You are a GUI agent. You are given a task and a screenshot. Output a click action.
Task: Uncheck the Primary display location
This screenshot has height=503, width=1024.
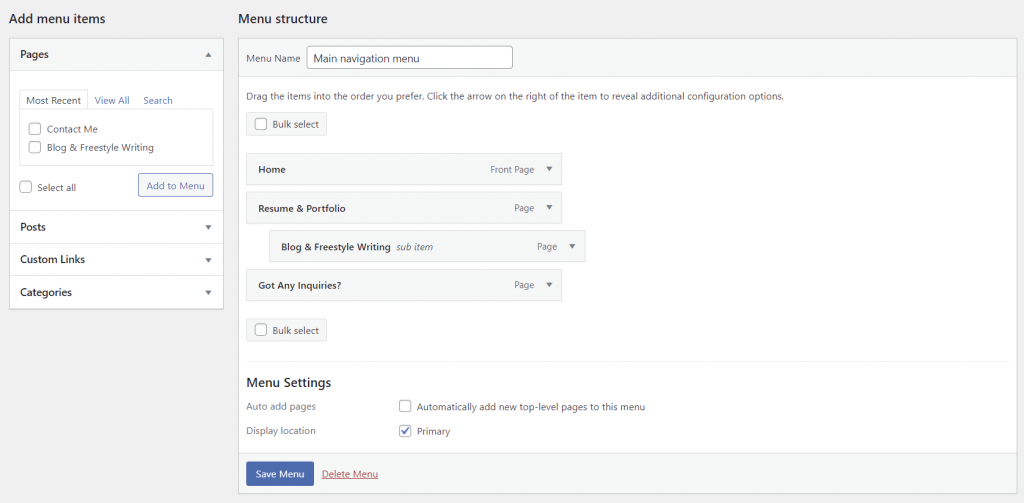(x=405, y=431)
